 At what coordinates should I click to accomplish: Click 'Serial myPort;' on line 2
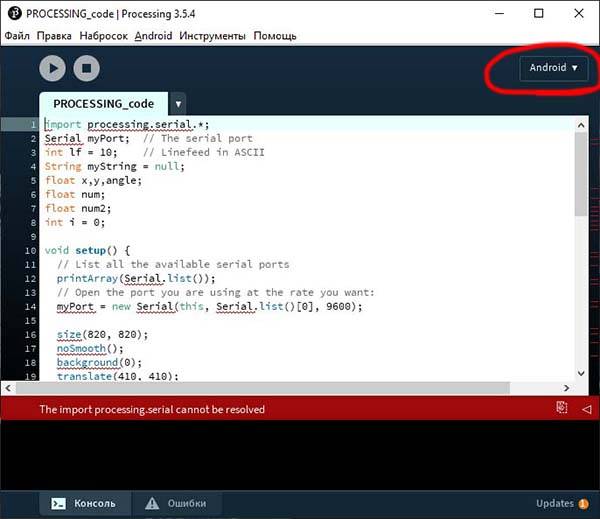[x=87, y=139]
